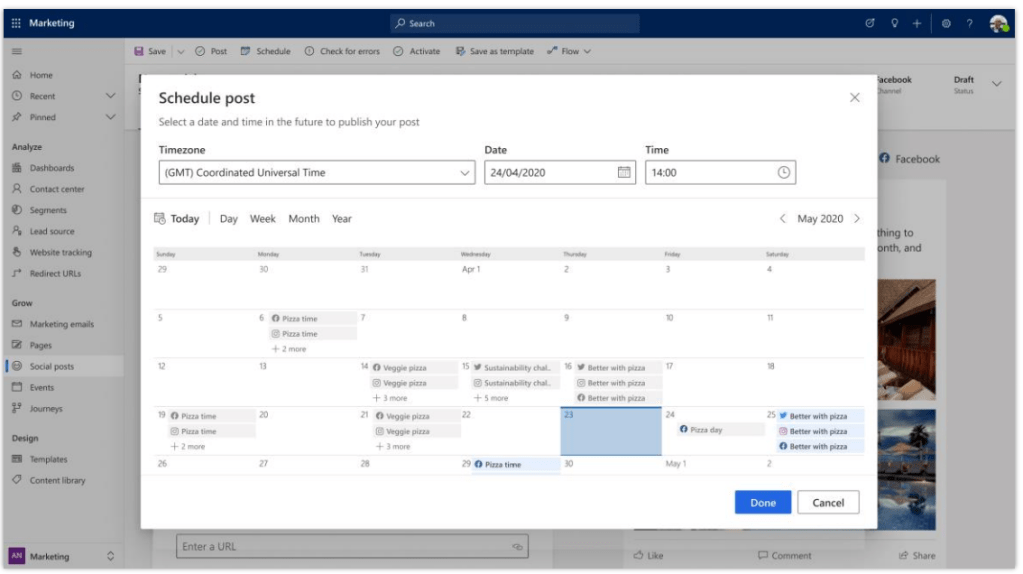Select the 'Pizza day' post on 24th

pyautogui.click(x=705, y=430)
